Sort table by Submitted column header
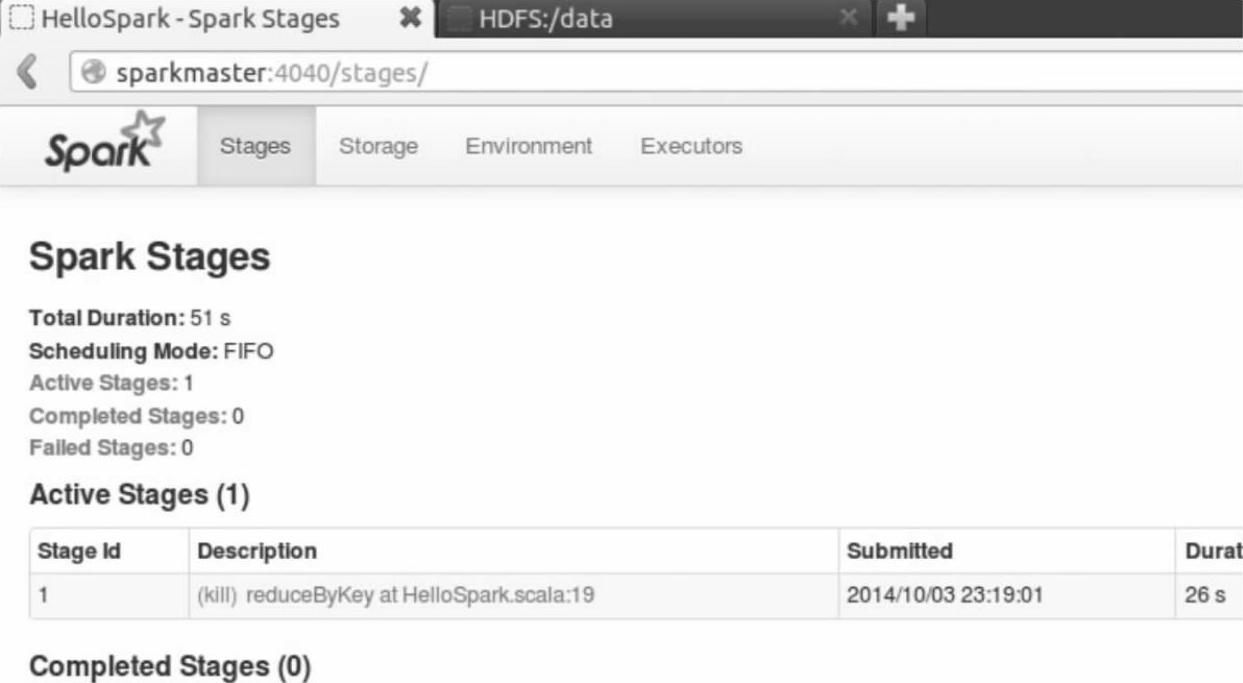 (x=899, y=551)
